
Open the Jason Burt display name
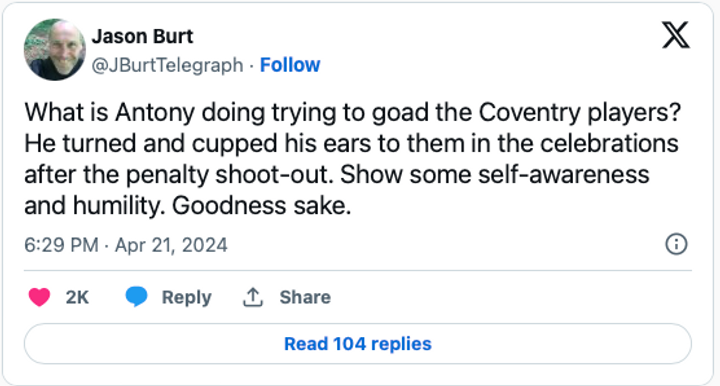142,36
